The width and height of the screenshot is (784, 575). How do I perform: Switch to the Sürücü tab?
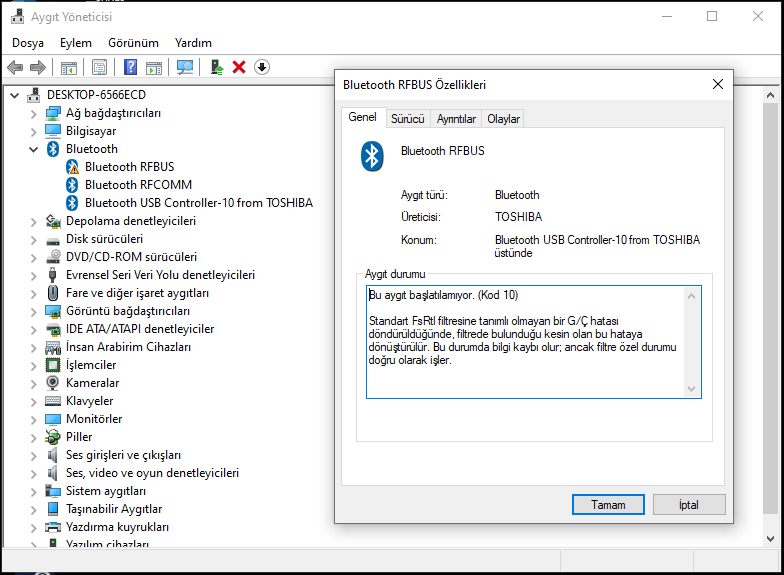click(408, 119)
